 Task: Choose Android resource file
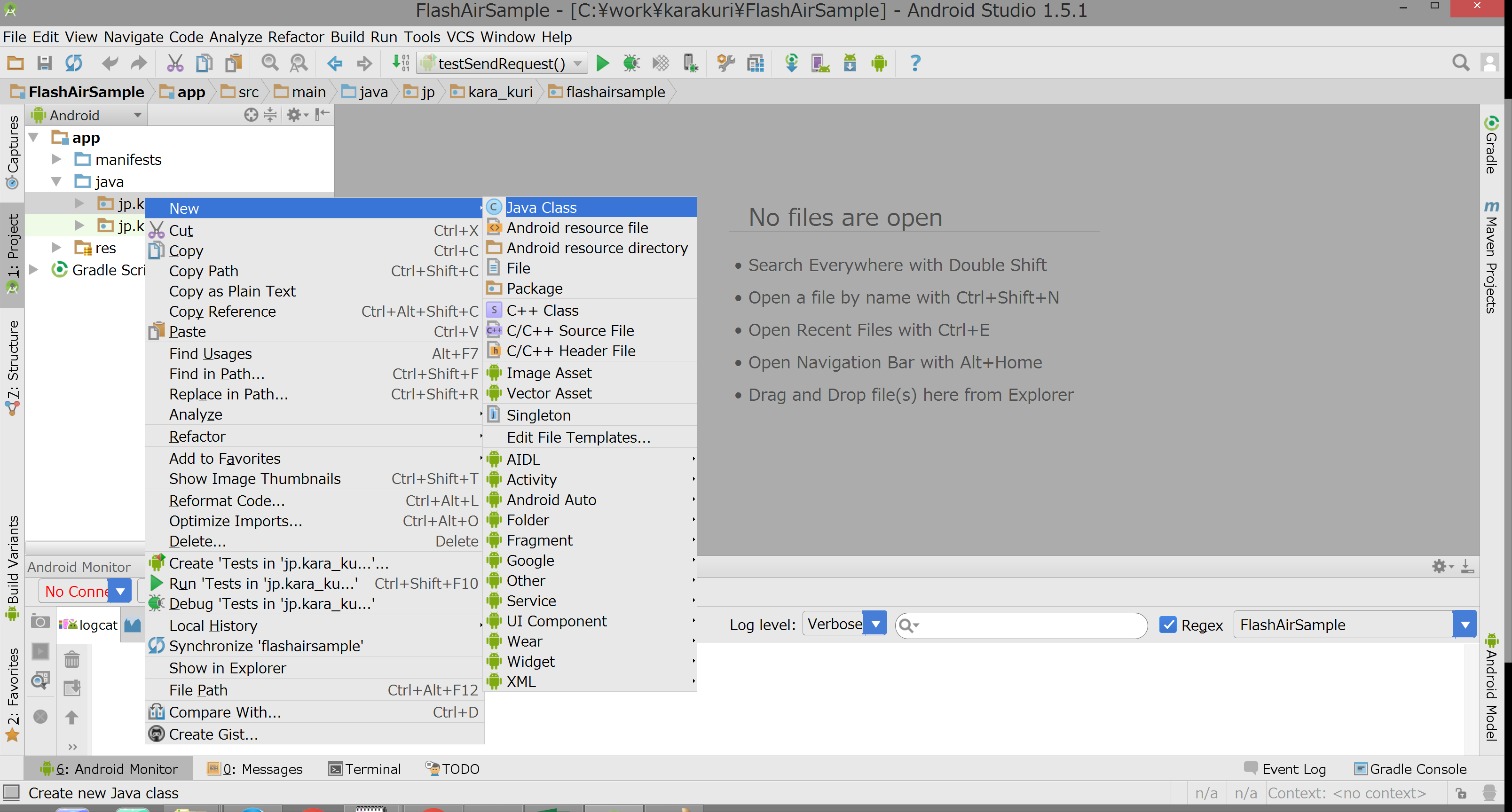(591, 227)
